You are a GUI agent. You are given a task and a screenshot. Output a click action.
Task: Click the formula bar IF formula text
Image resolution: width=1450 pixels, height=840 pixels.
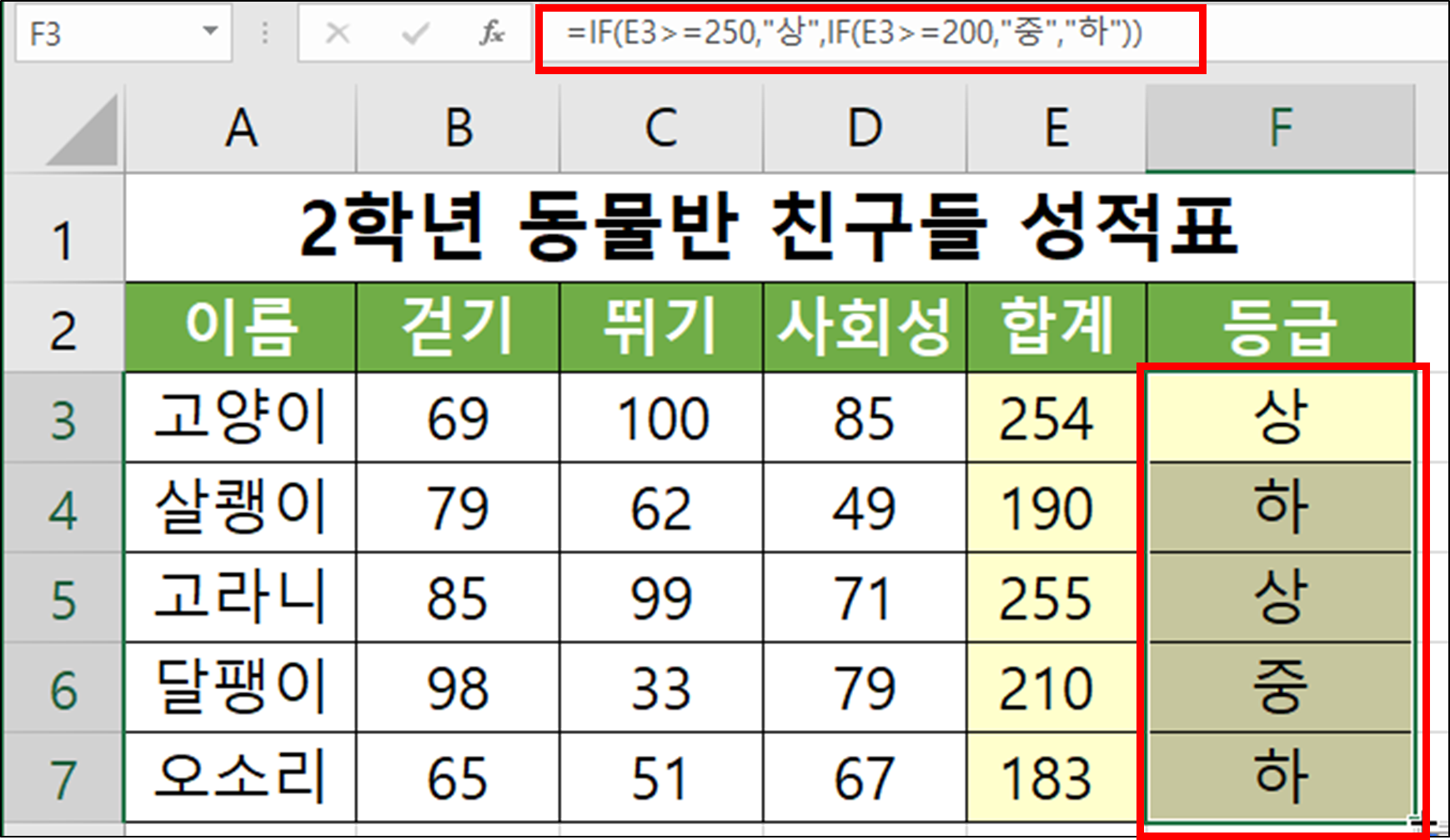tap(854, 33)
